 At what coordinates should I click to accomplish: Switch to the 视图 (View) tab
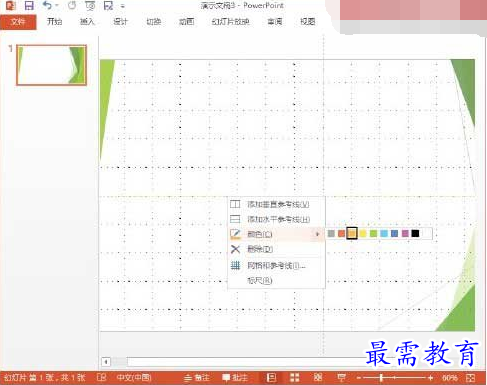click(x=308, y=22)
